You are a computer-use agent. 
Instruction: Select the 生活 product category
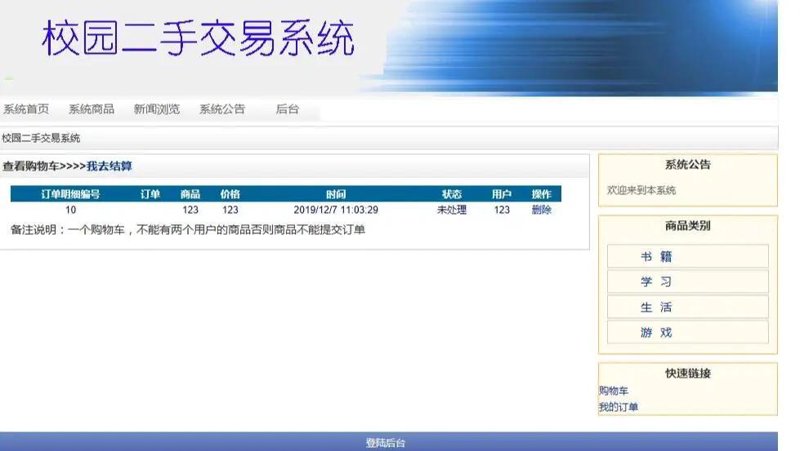click(x=688, y=307)
